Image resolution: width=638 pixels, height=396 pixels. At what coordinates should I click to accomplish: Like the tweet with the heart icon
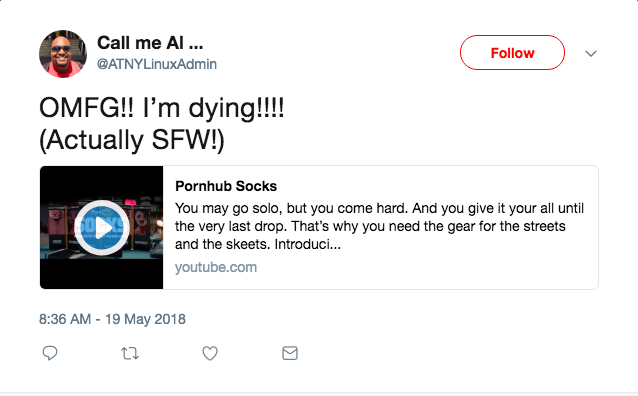(210, 353)
